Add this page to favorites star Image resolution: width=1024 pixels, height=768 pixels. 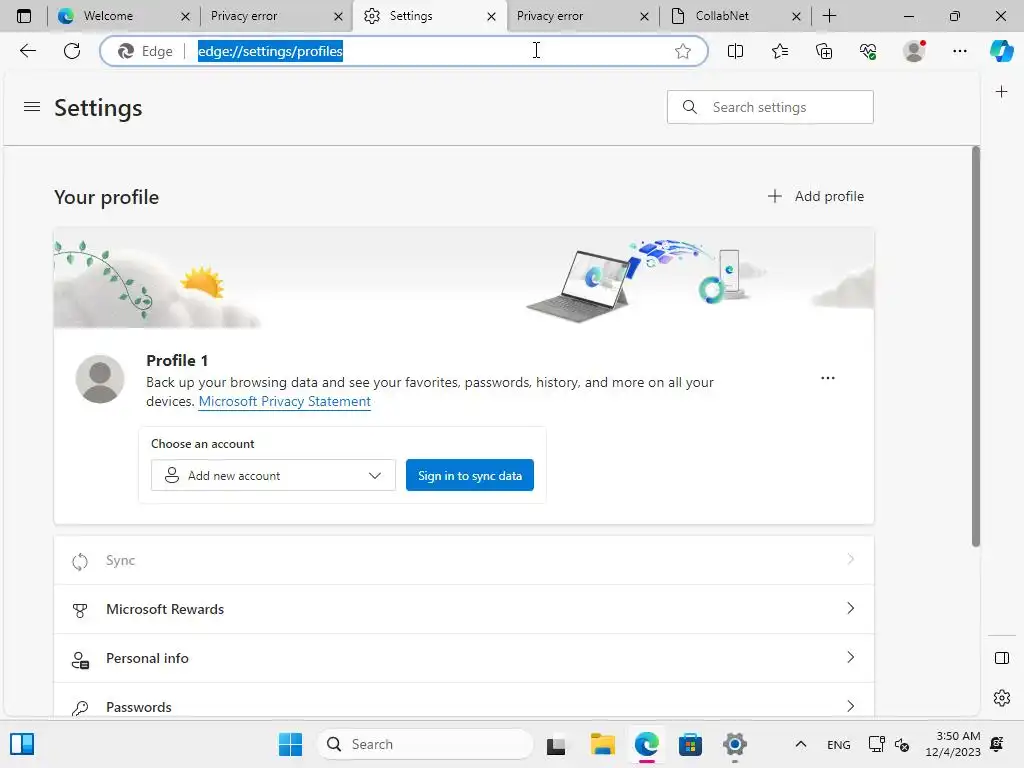[682, 51]
